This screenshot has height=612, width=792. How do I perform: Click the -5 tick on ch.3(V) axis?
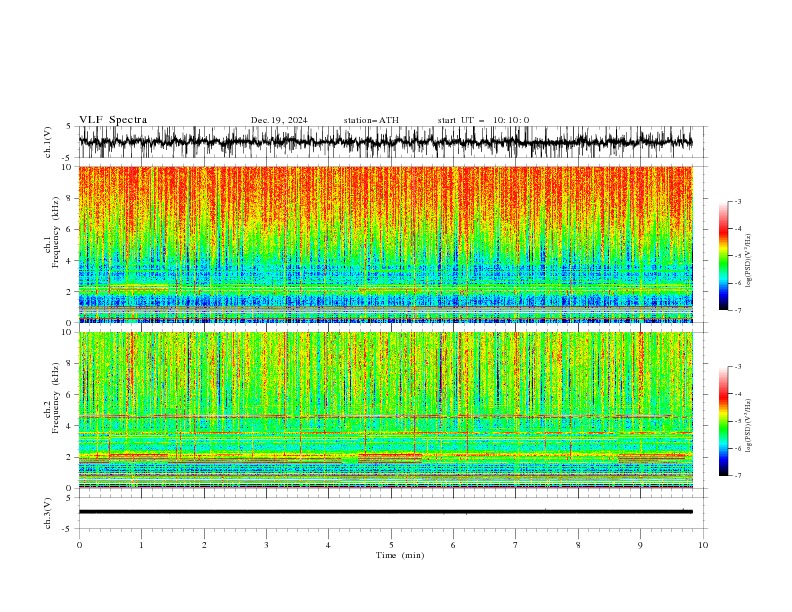coord(67,529)
